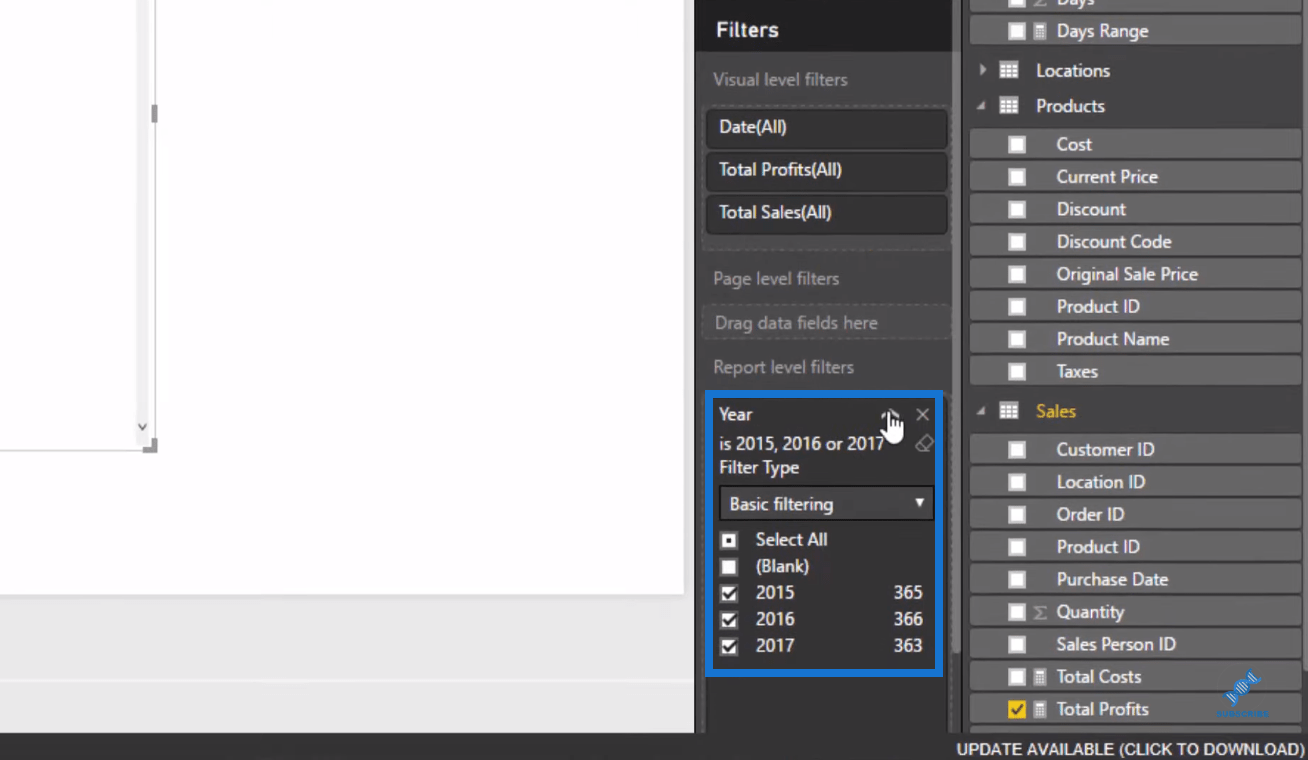This screenshot has height=760, width=1308.
Task: Collapse the Sales table arrow
Action: point(982,411)
